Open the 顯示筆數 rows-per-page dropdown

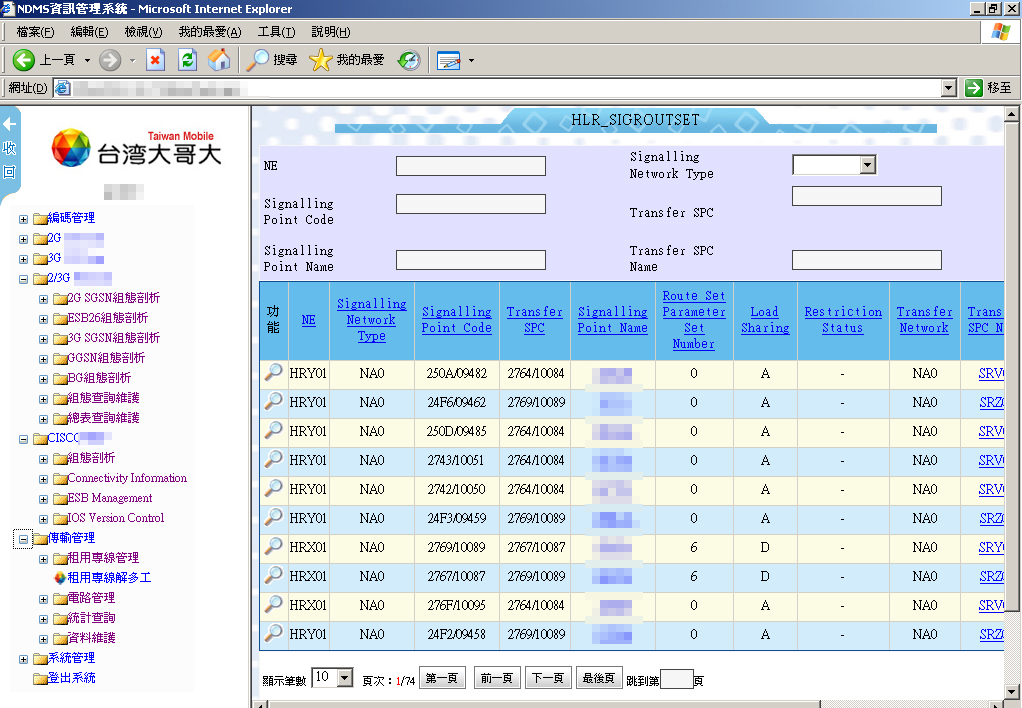345,678
